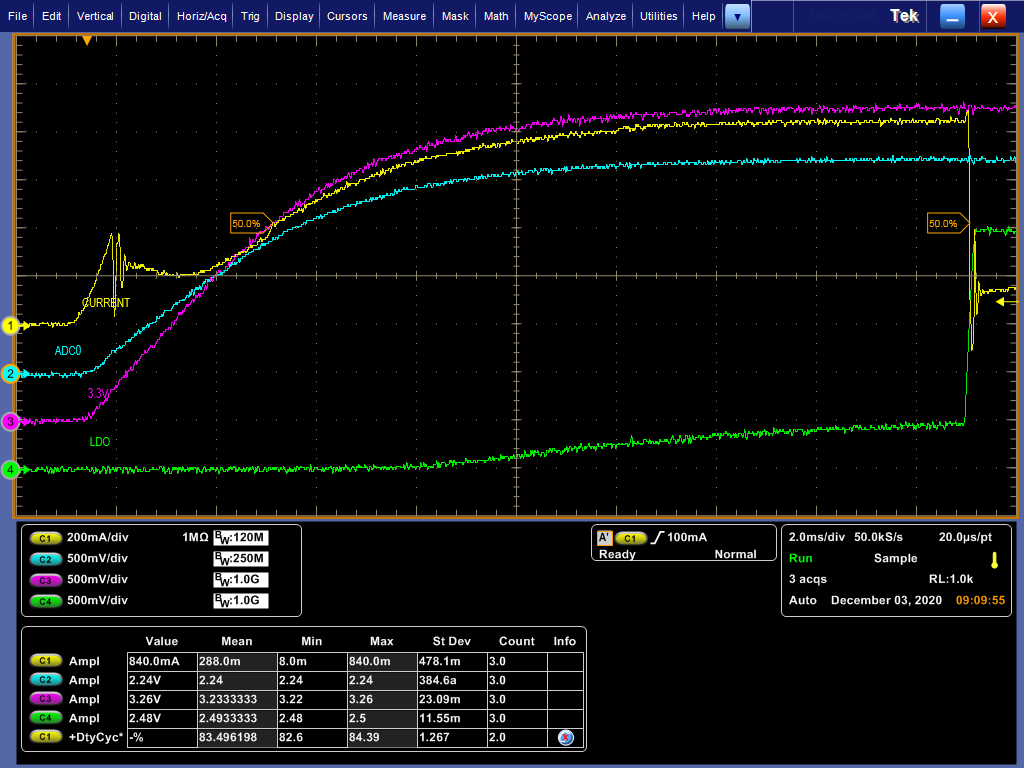Click the green Run status label
The image size is (1024, 768).
(801, 558)
